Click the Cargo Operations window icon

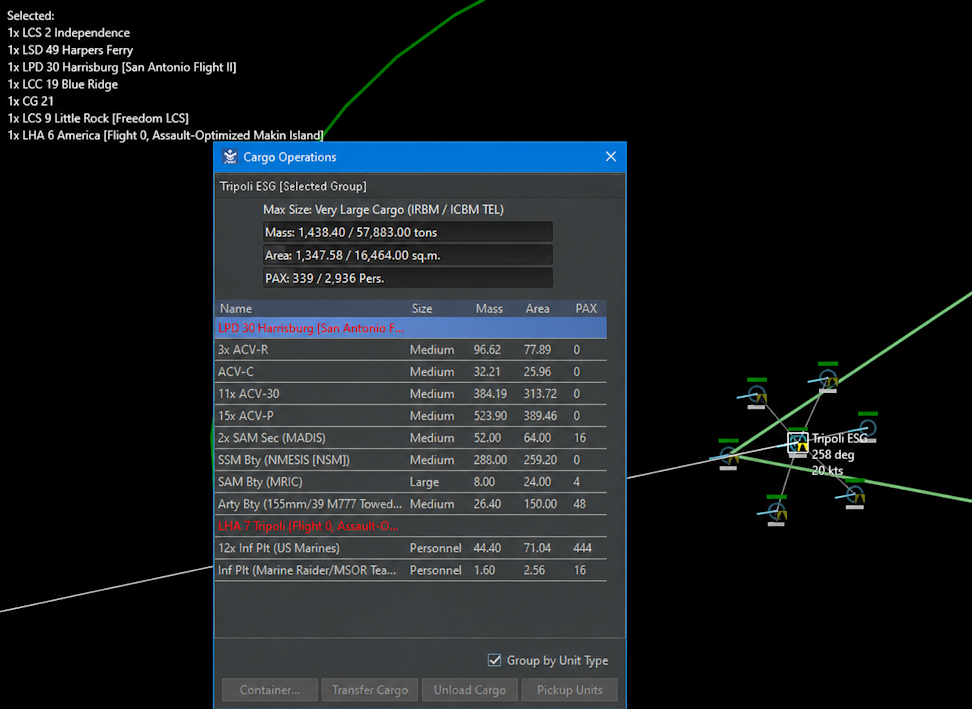click(x=230, y=157)
